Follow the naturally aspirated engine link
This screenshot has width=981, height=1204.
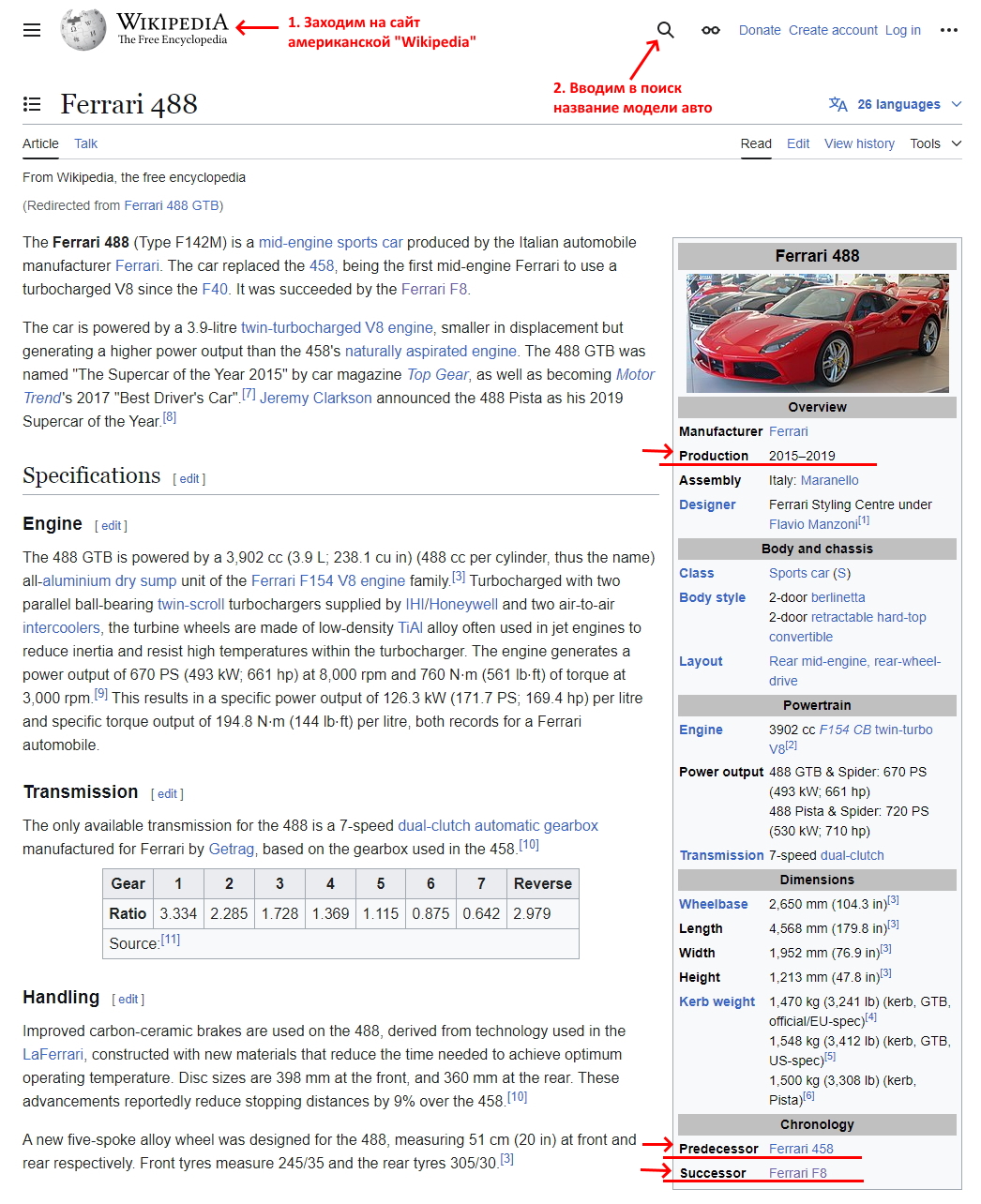pyautogui.click(x=430, y=351)
